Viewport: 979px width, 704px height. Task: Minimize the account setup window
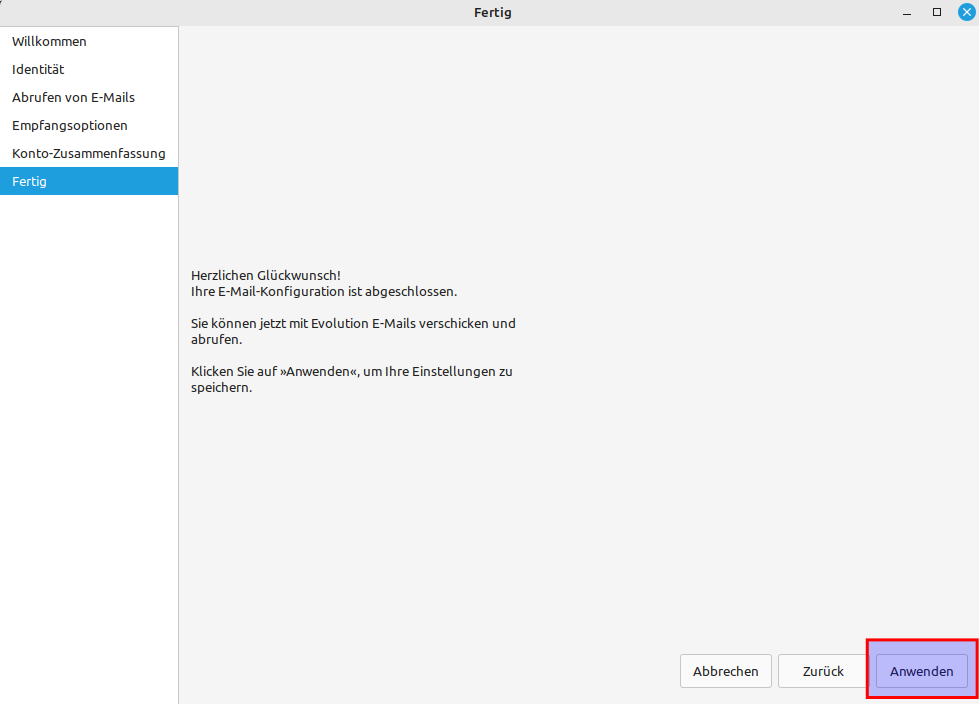pos(907,12)
